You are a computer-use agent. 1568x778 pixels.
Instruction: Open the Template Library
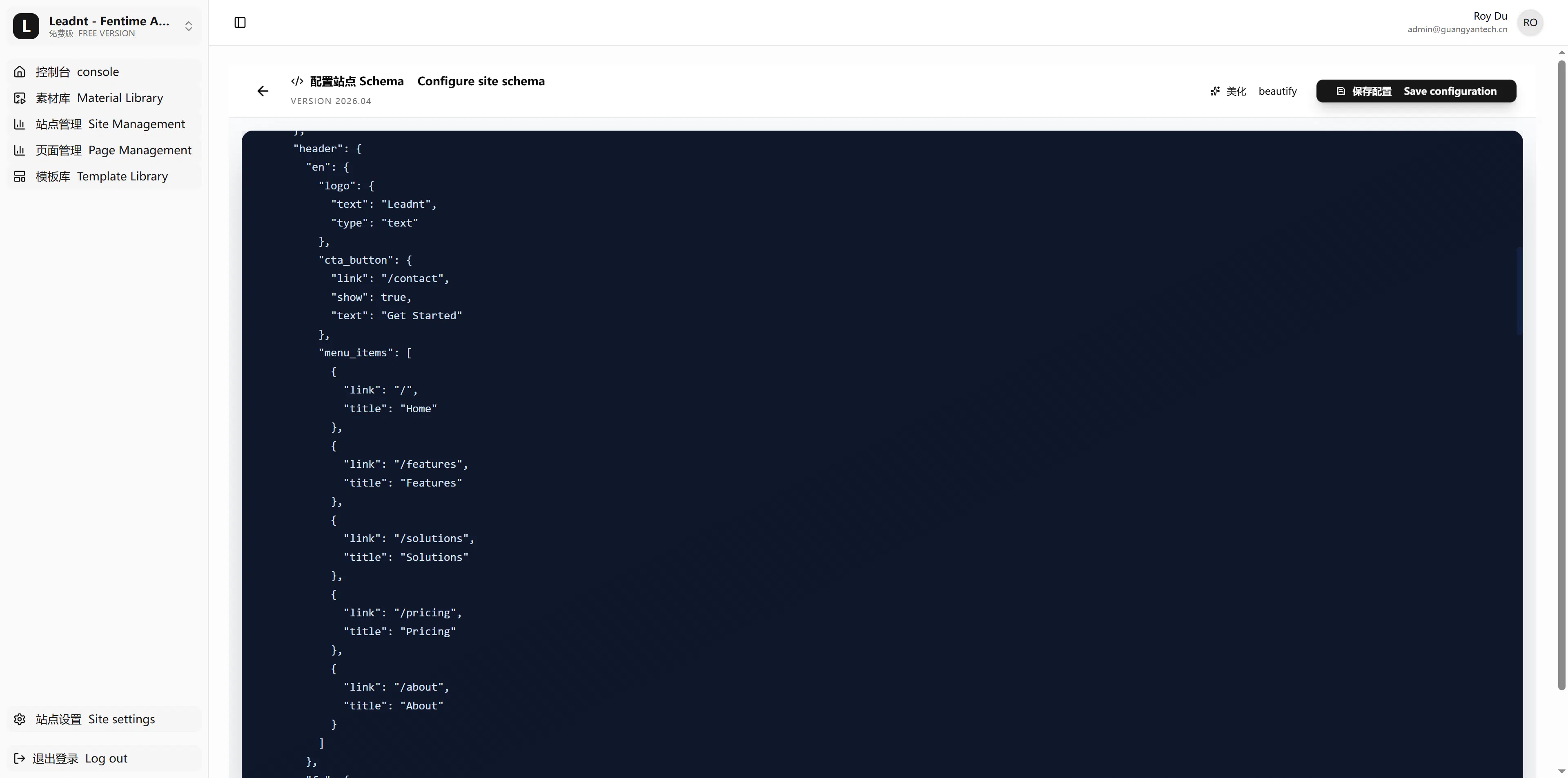tap(104, 176)
